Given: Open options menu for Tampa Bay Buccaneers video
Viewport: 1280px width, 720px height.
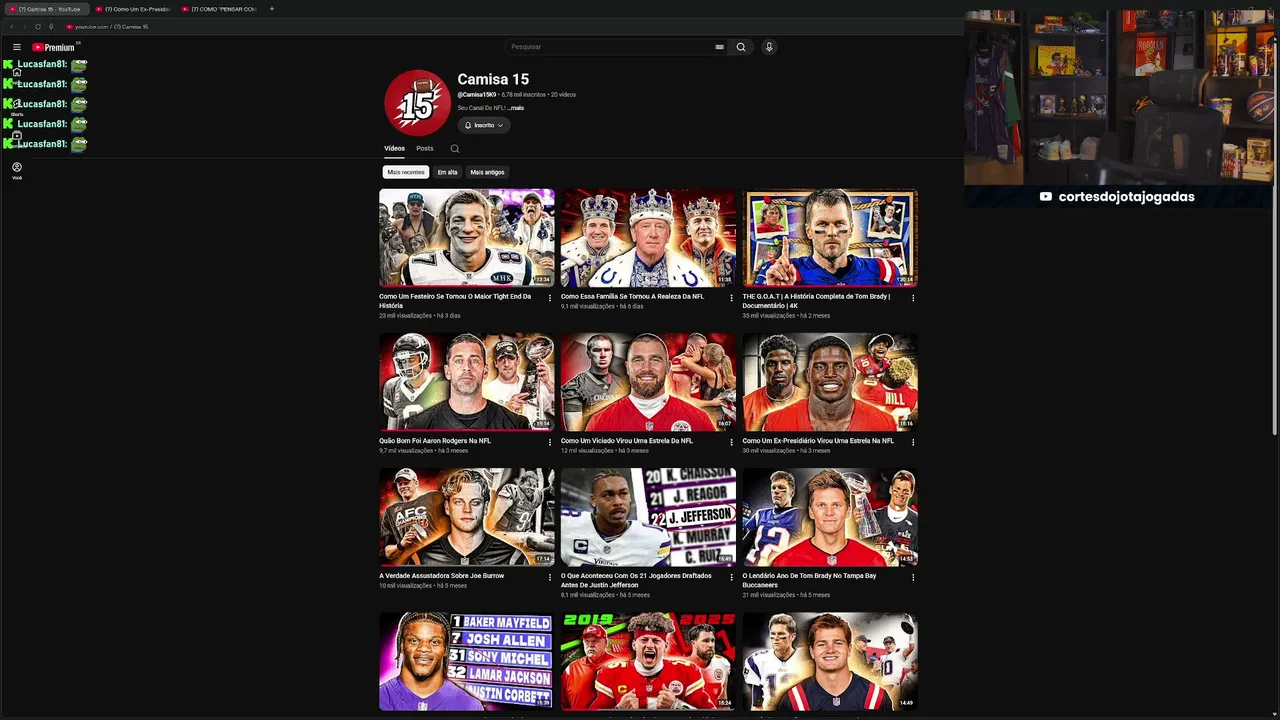Looking at the screenshot, I should (913, 577).
